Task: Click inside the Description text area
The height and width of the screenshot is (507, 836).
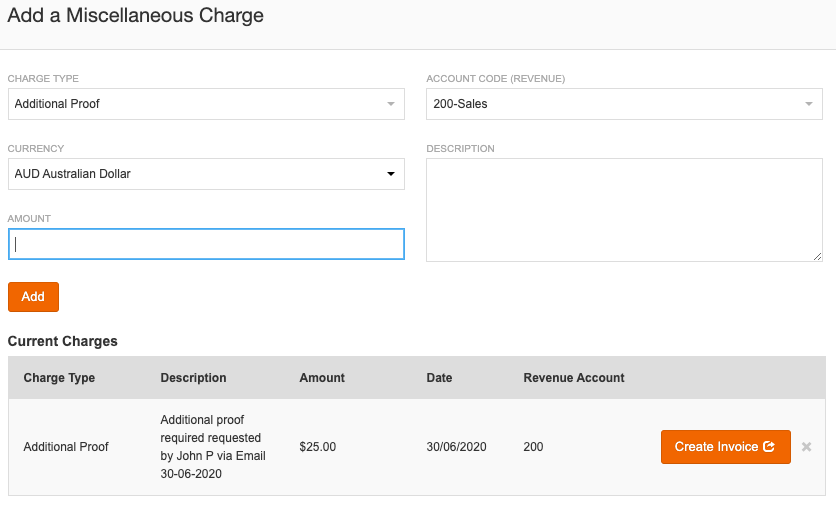Action: tap(624, 210)
